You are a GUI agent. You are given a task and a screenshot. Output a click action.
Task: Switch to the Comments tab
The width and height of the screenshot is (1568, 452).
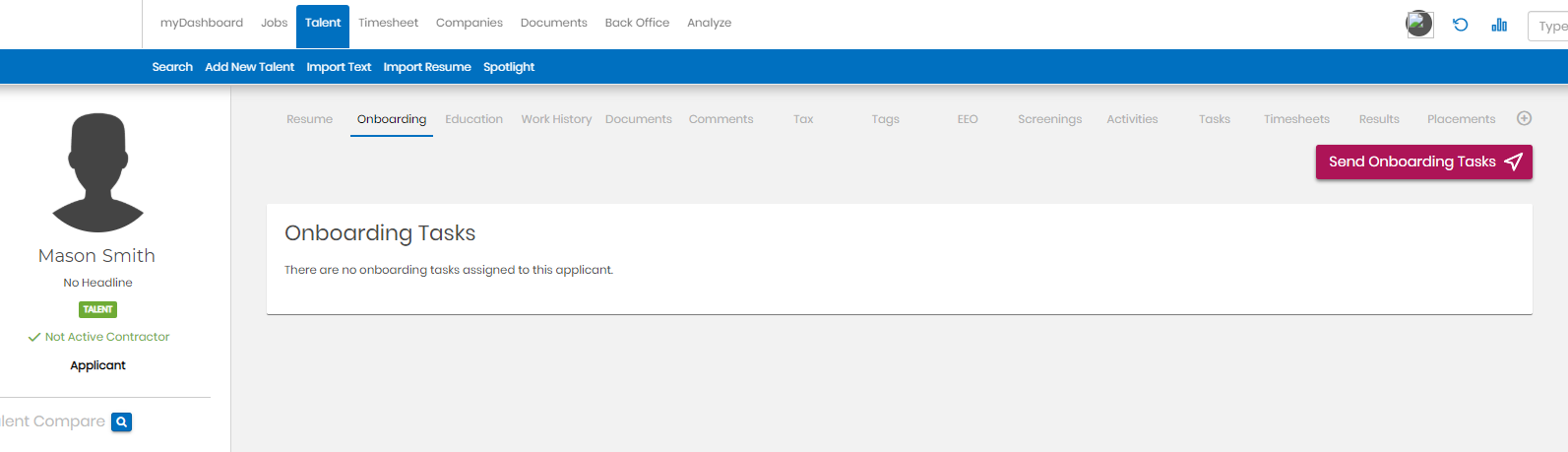(721, 119)
